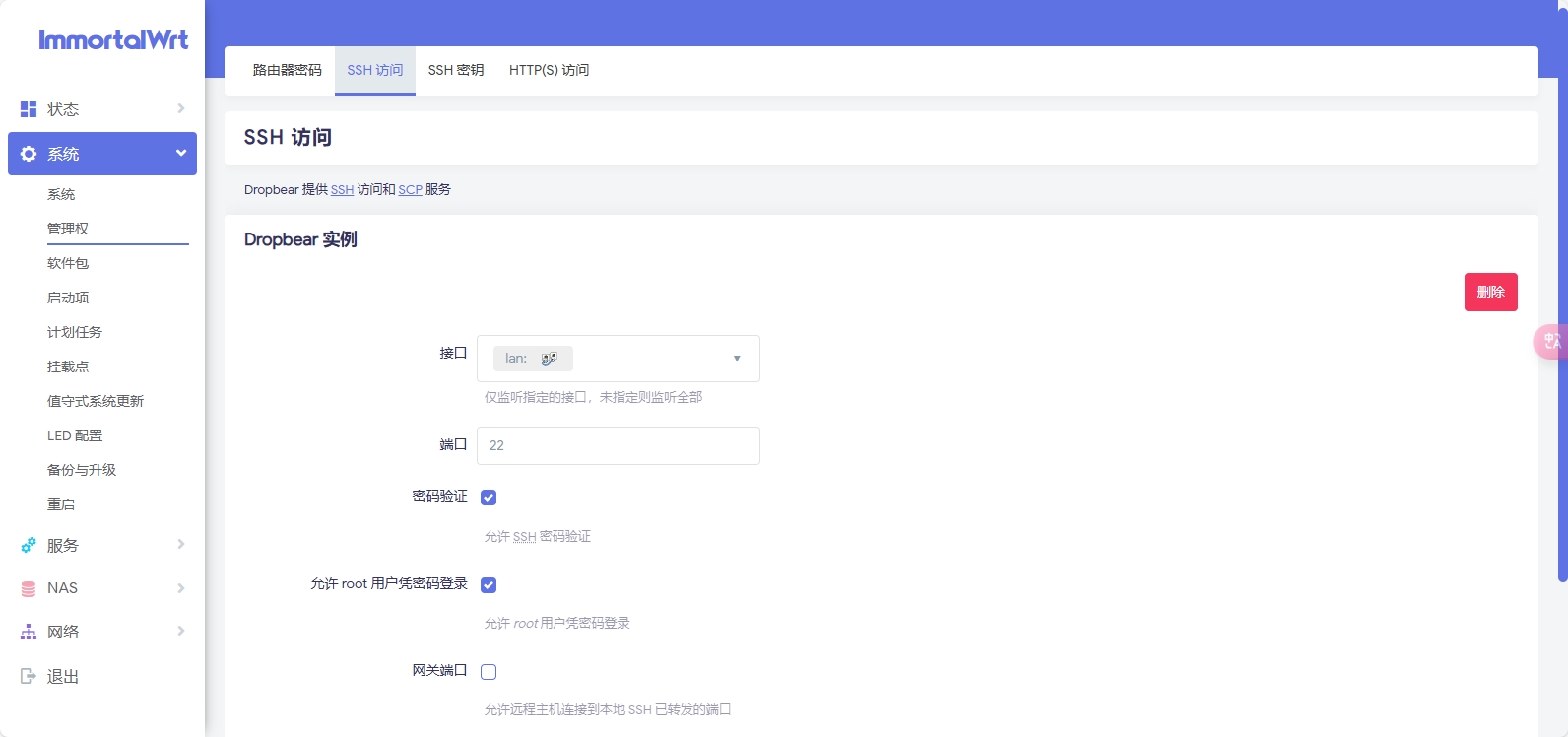Image resolution: width=1568 pixels, height=737 pixels.
Task: Click hint 允许远程主机连接到本地 SSH 已转发的端口
Action: click(x=608, y=709)
